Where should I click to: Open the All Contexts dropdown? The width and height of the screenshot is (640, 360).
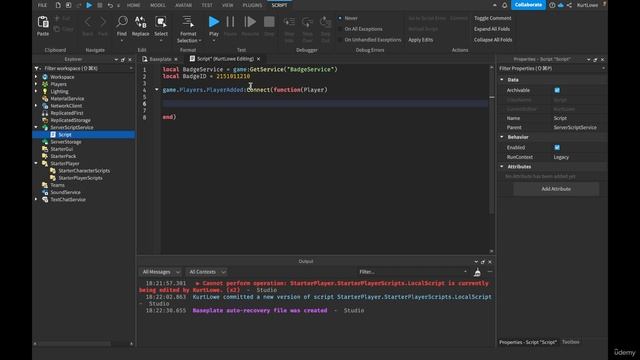tap(207, 272)
